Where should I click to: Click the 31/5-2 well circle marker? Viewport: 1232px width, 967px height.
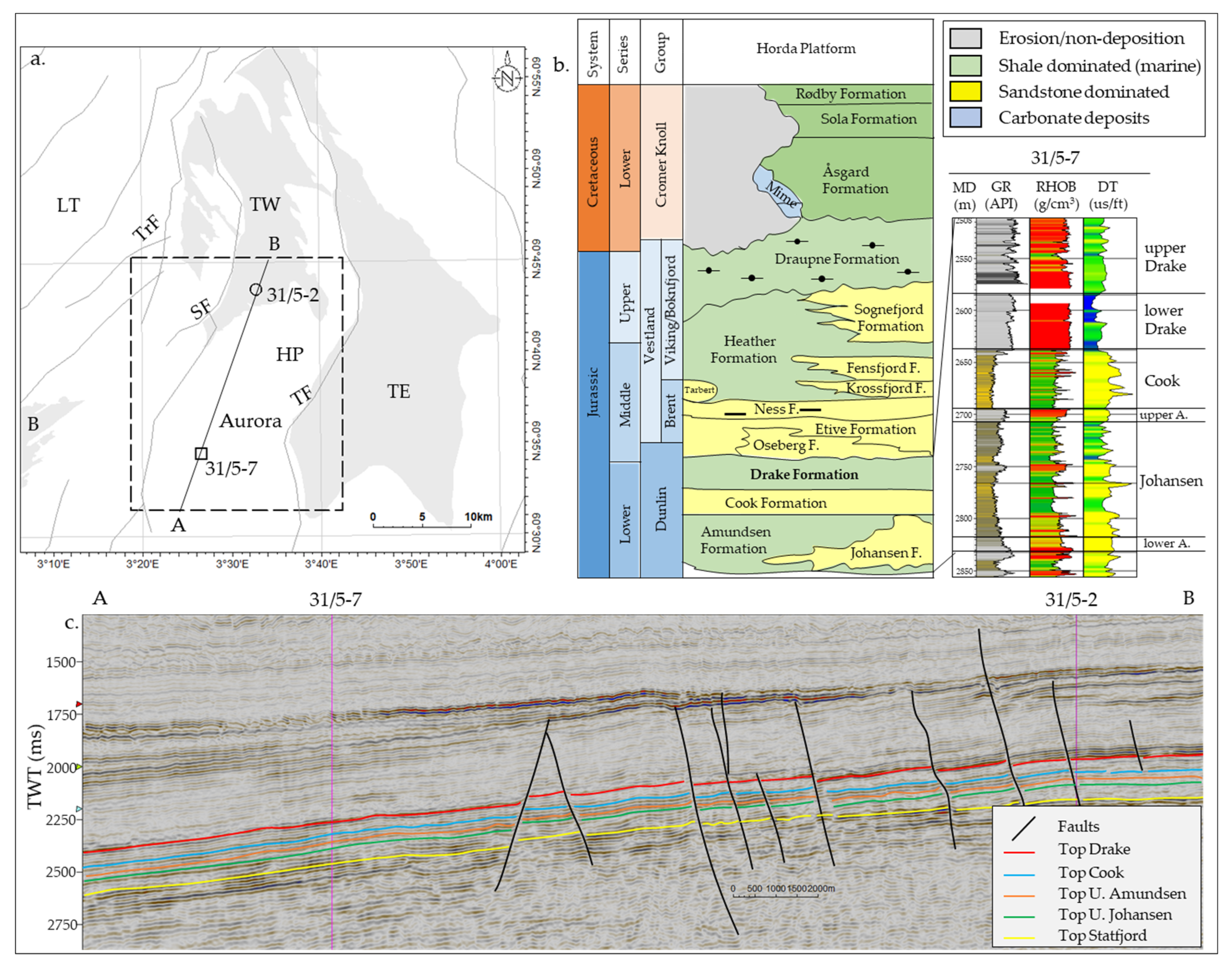click(x=256, y=289)
